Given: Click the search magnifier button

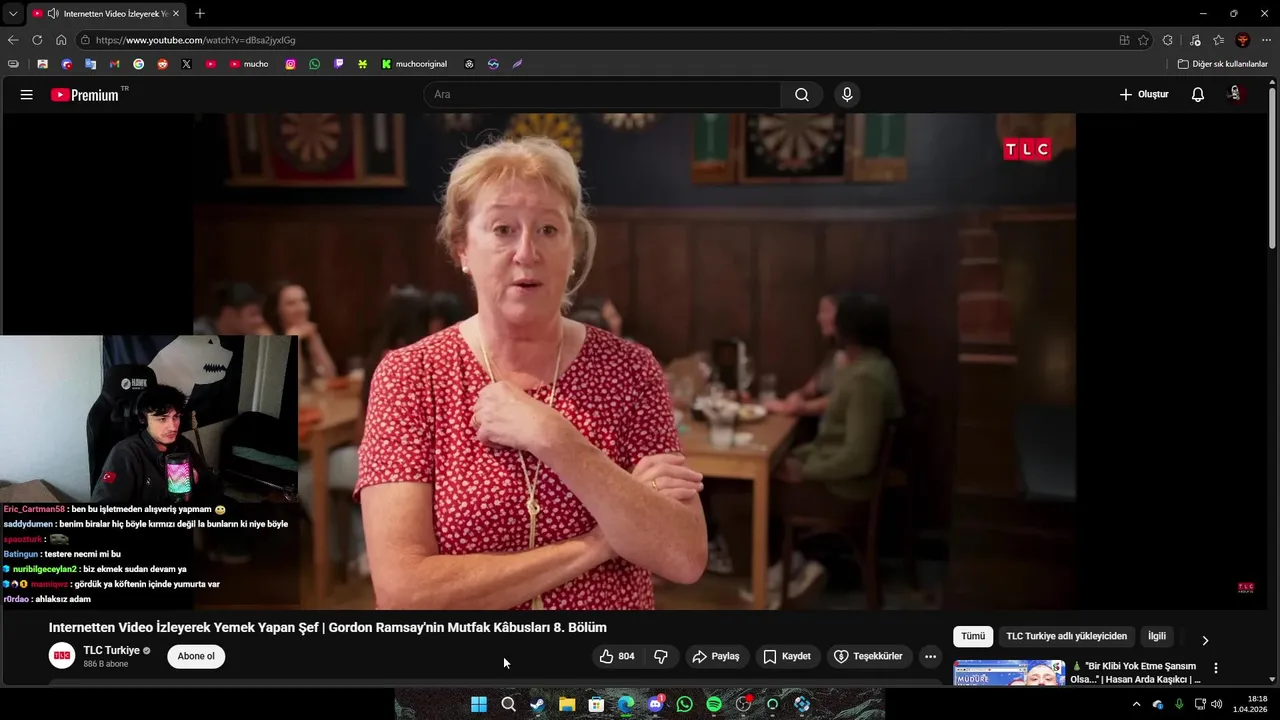Looking at the screenshot, I should point(802,95).
